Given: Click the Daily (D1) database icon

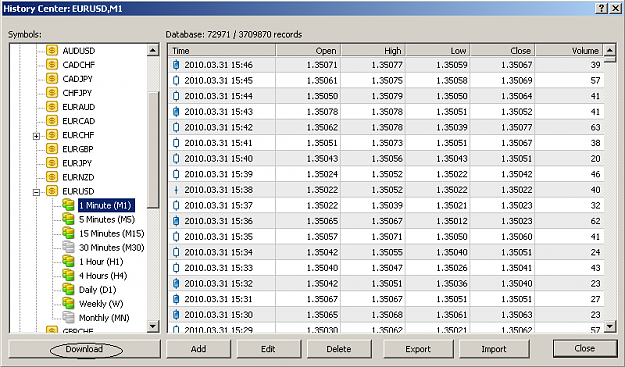Looking at the screenshot, I should (x=68, y=289).
